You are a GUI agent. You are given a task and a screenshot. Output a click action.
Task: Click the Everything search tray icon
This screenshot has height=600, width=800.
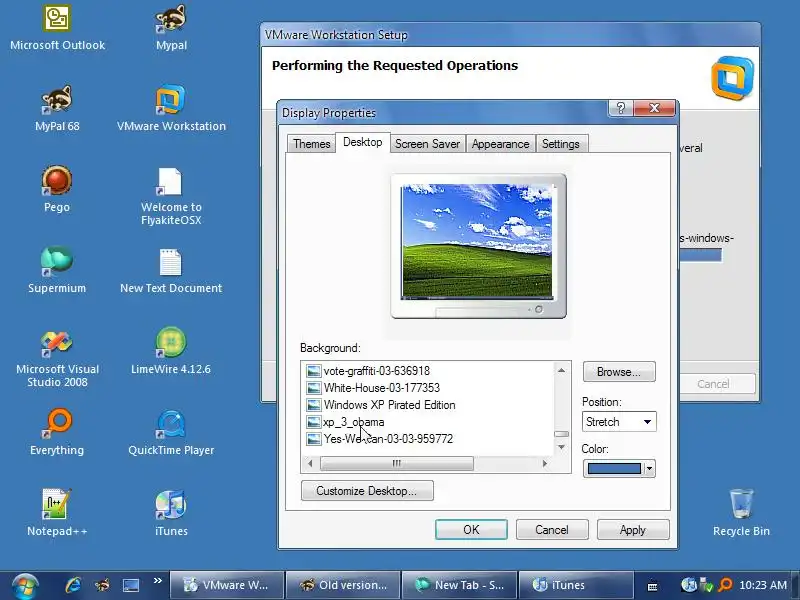point(724,585)
